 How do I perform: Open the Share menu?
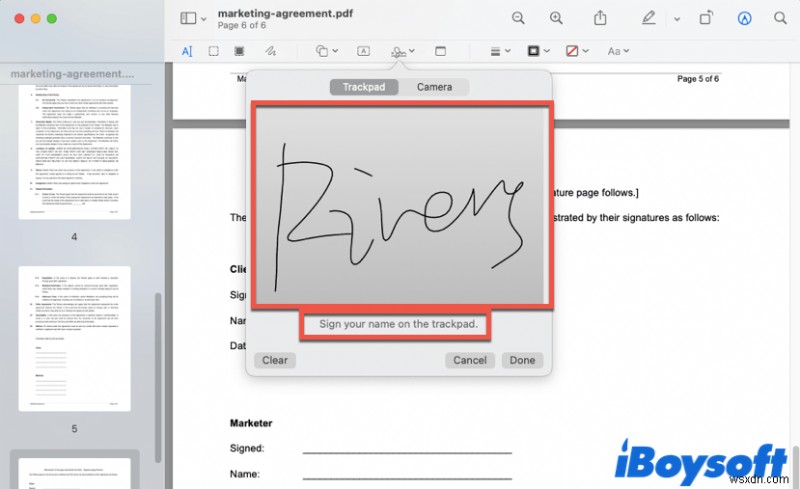click(600, 18)
